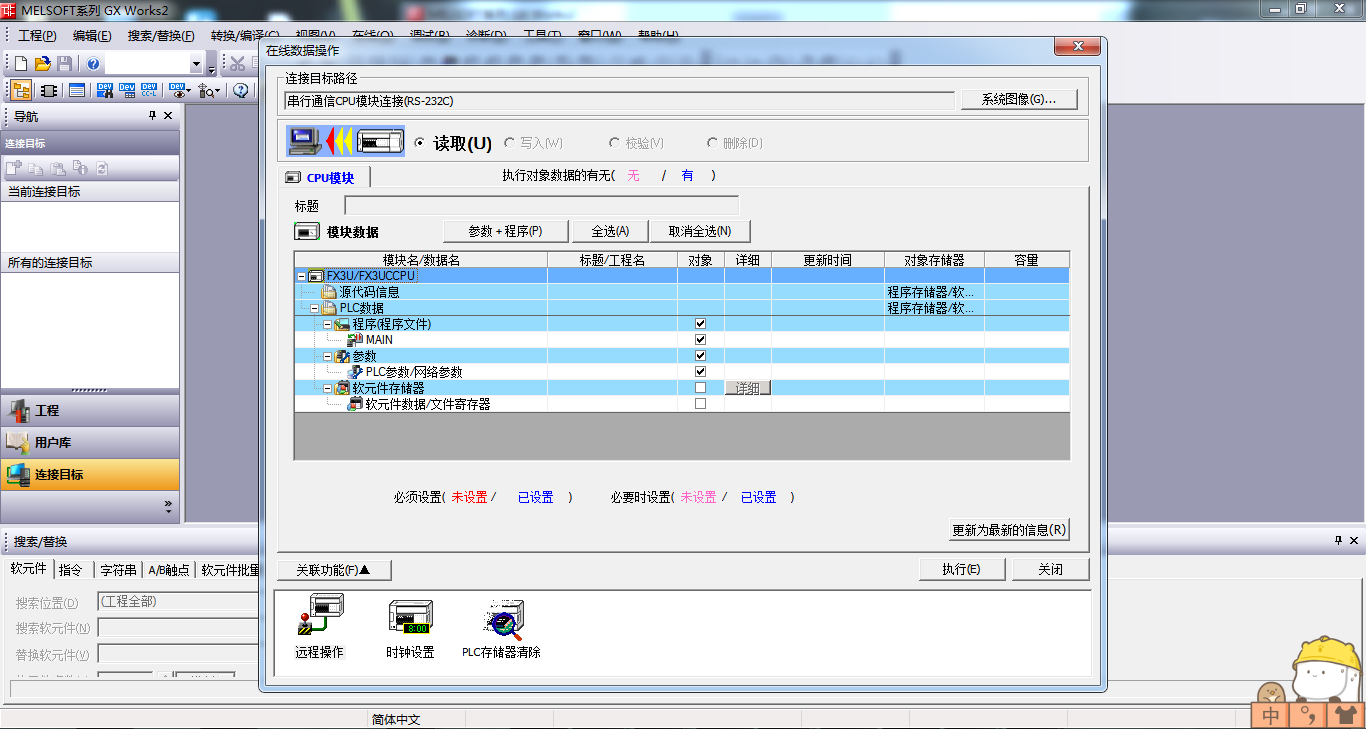Viewport: 1366px width, 729px height.
Task: Click the Clock Setting icon
Action: coord(410,618)
